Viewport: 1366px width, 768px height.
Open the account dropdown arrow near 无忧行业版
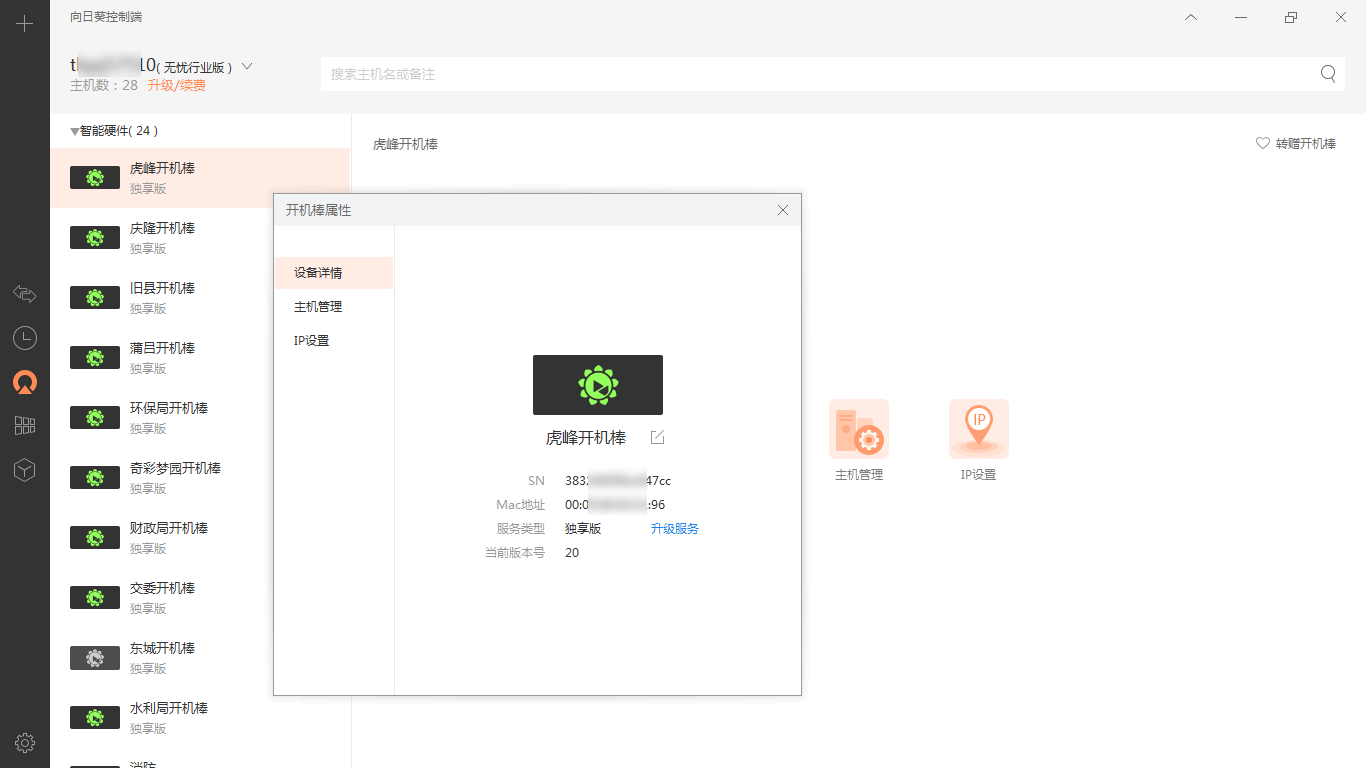(x=247, y=66)
